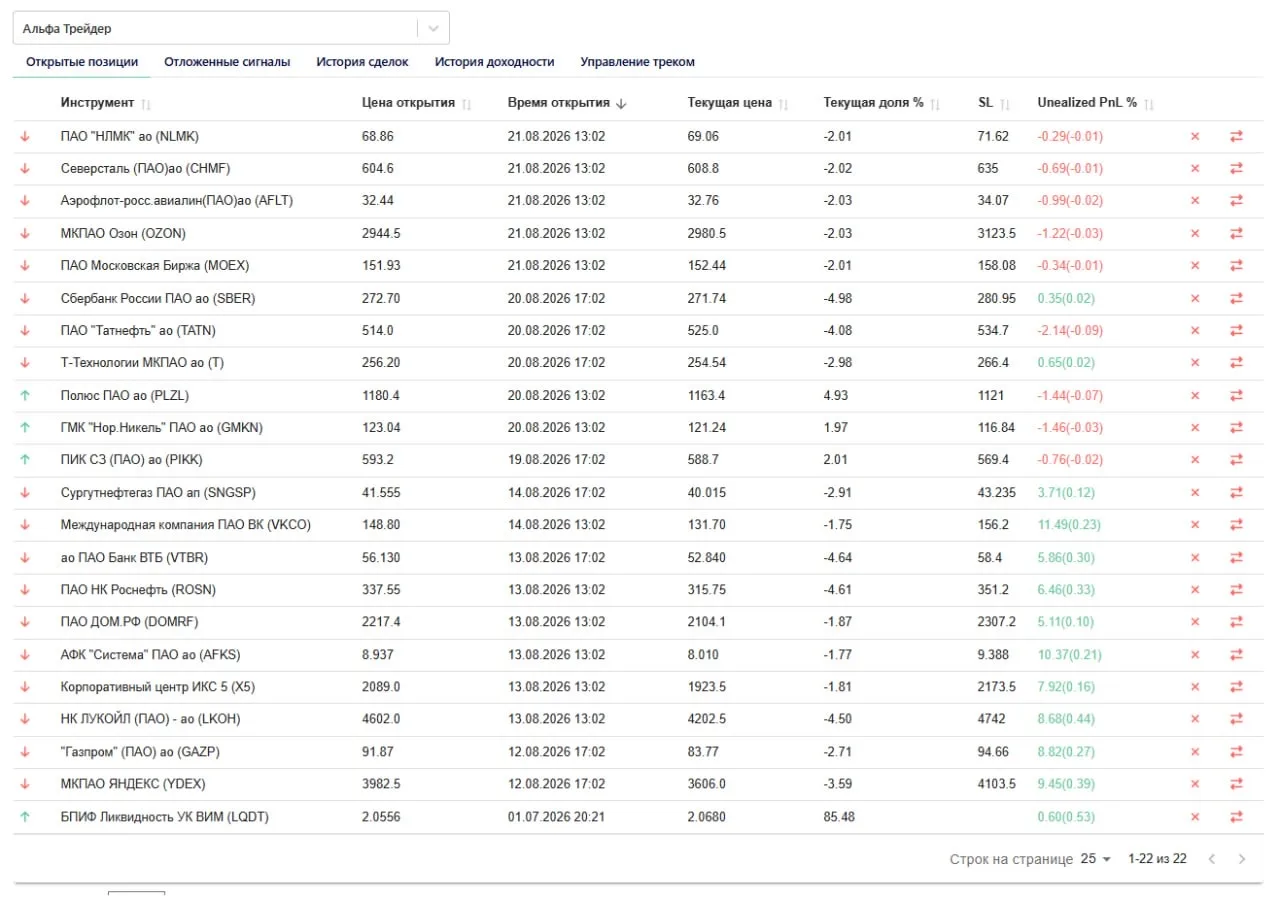The height and width of the screenshot is (899, 1280).
Task: Click the Корпоративный центр ИКС 5 (X5) name
Action: click(160, 687)
